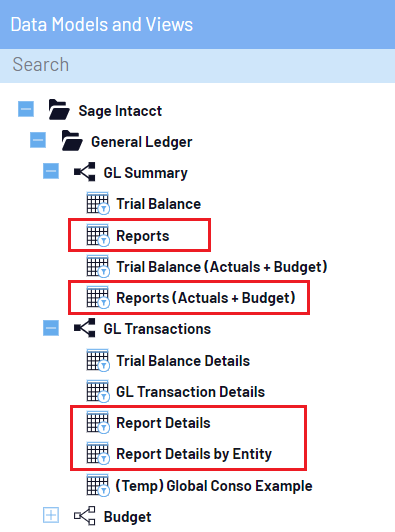
Task: Click the GL Summary data model icon
Action: (x=85, y=172)
